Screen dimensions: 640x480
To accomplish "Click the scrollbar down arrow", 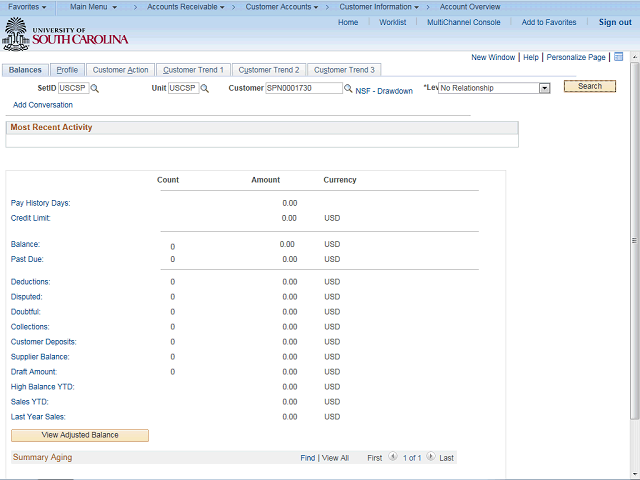I will pyautogui.click(x=634, y=474).
